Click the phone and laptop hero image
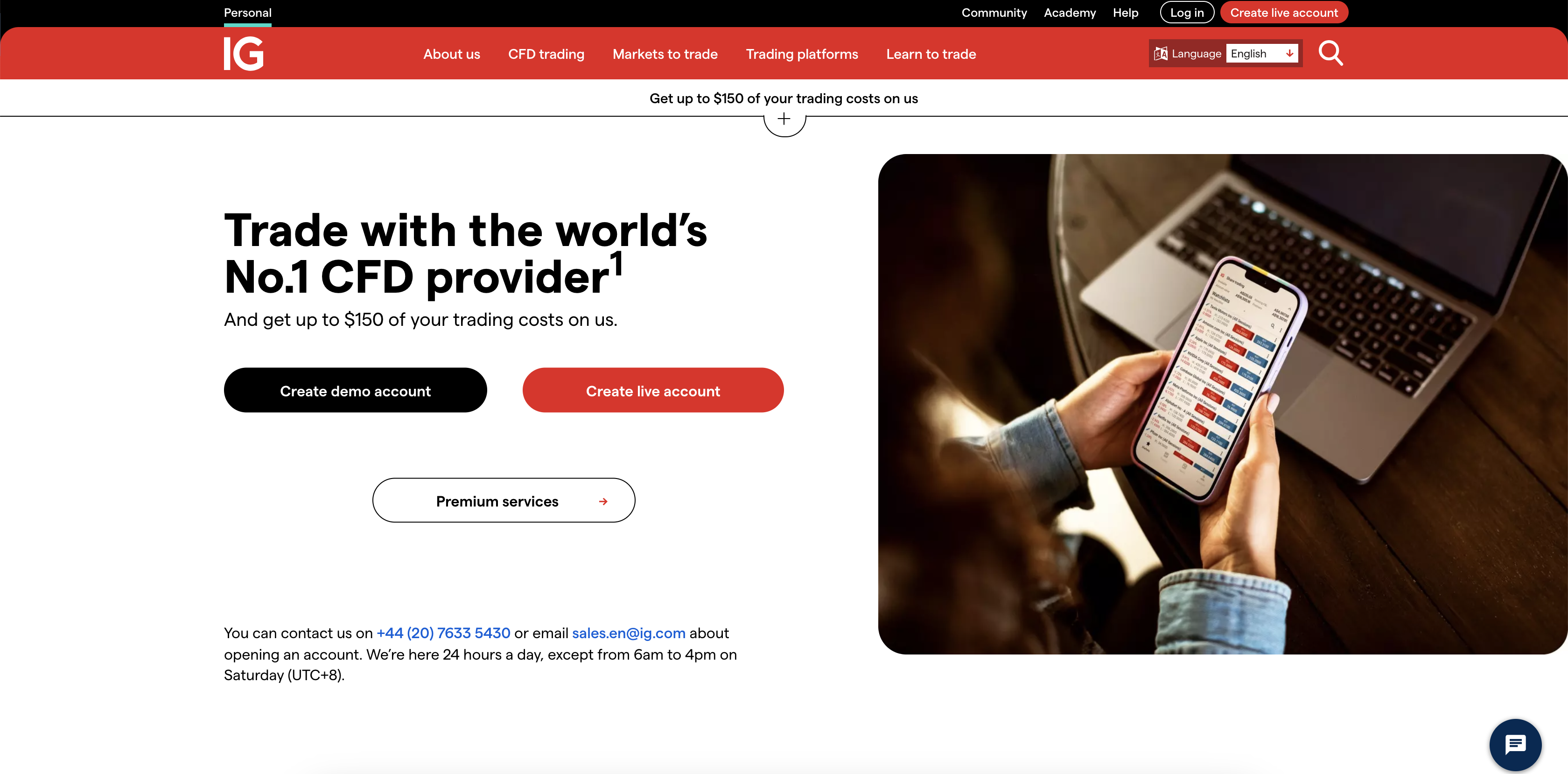The image size is (1568, 774). click(x=1222, y=404)
